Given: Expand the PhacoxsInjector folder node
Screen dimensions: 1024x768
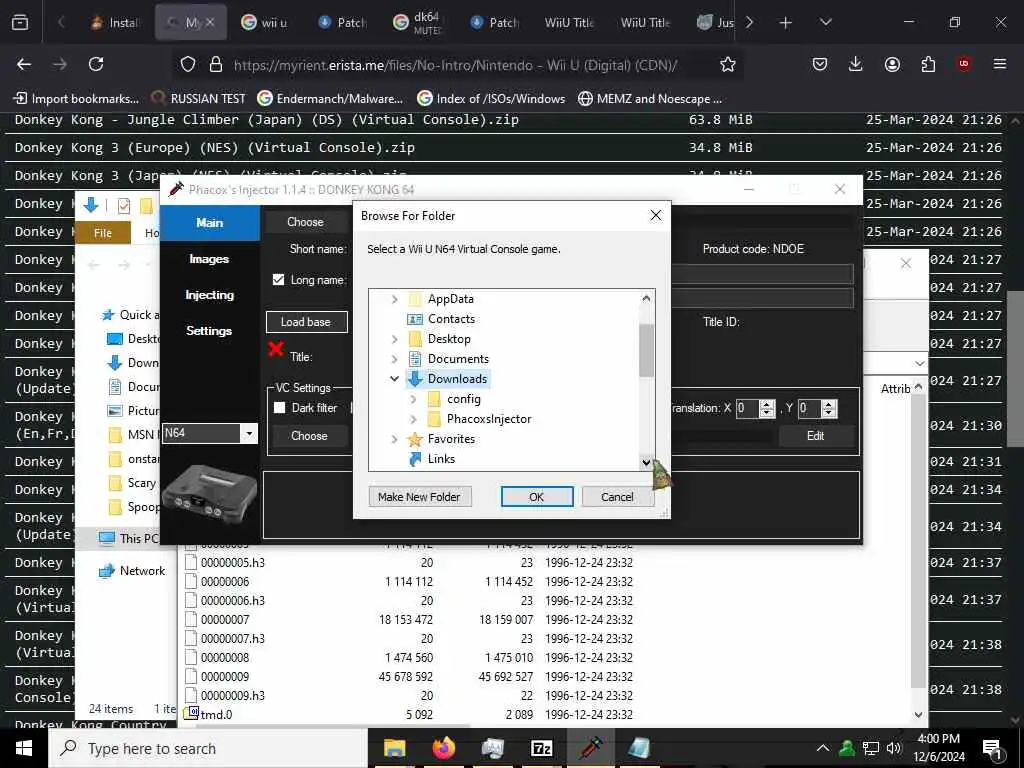Looking at the screenshot, I should pyautogui.click(x=413, y=419).
